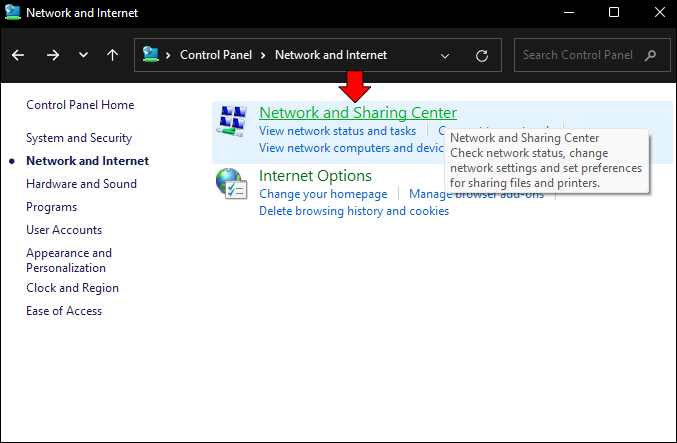Click Manage browser add-ons link

477,194
